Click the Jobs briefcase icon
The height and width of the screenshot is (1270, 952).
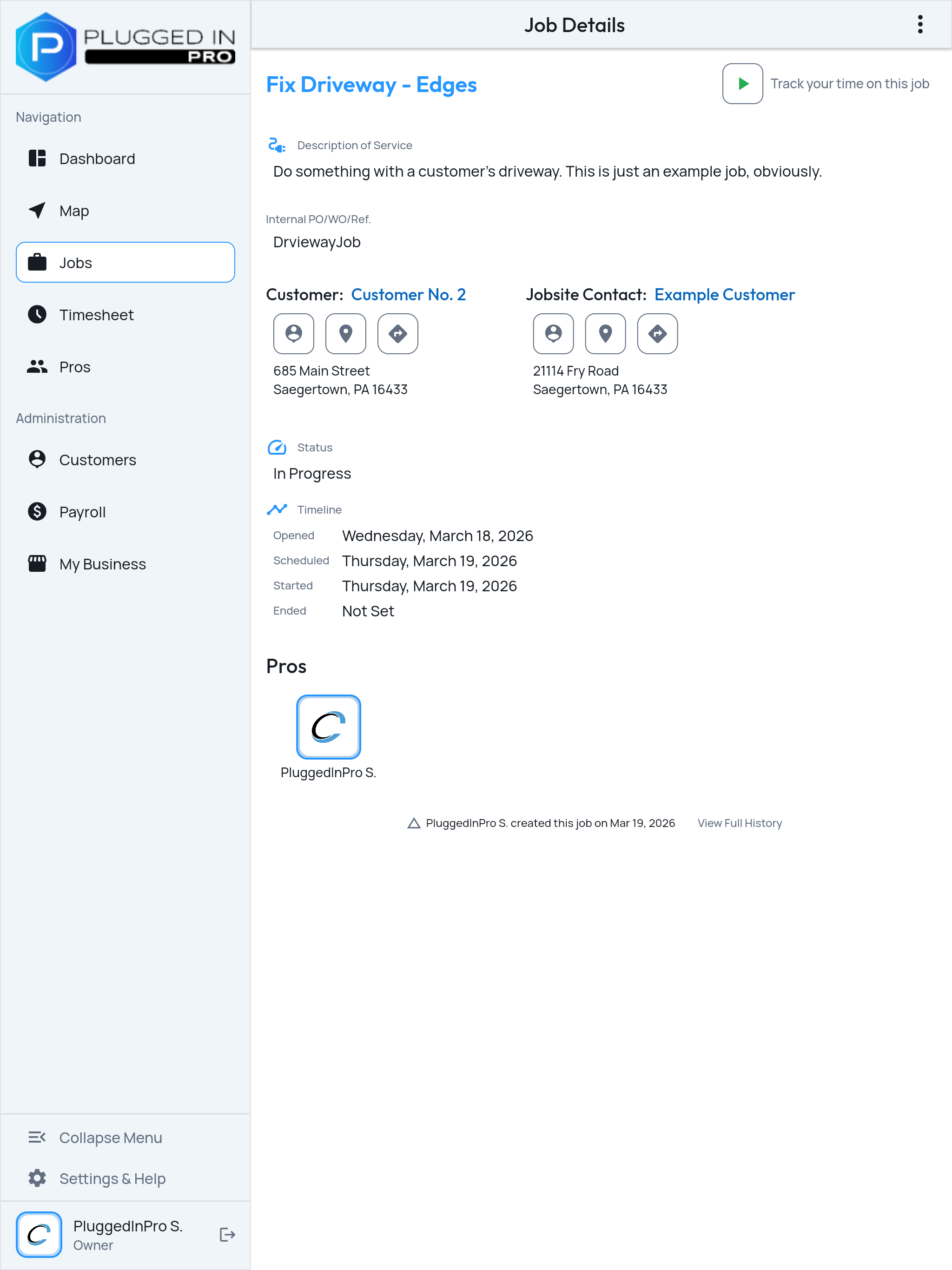(37, 262)
